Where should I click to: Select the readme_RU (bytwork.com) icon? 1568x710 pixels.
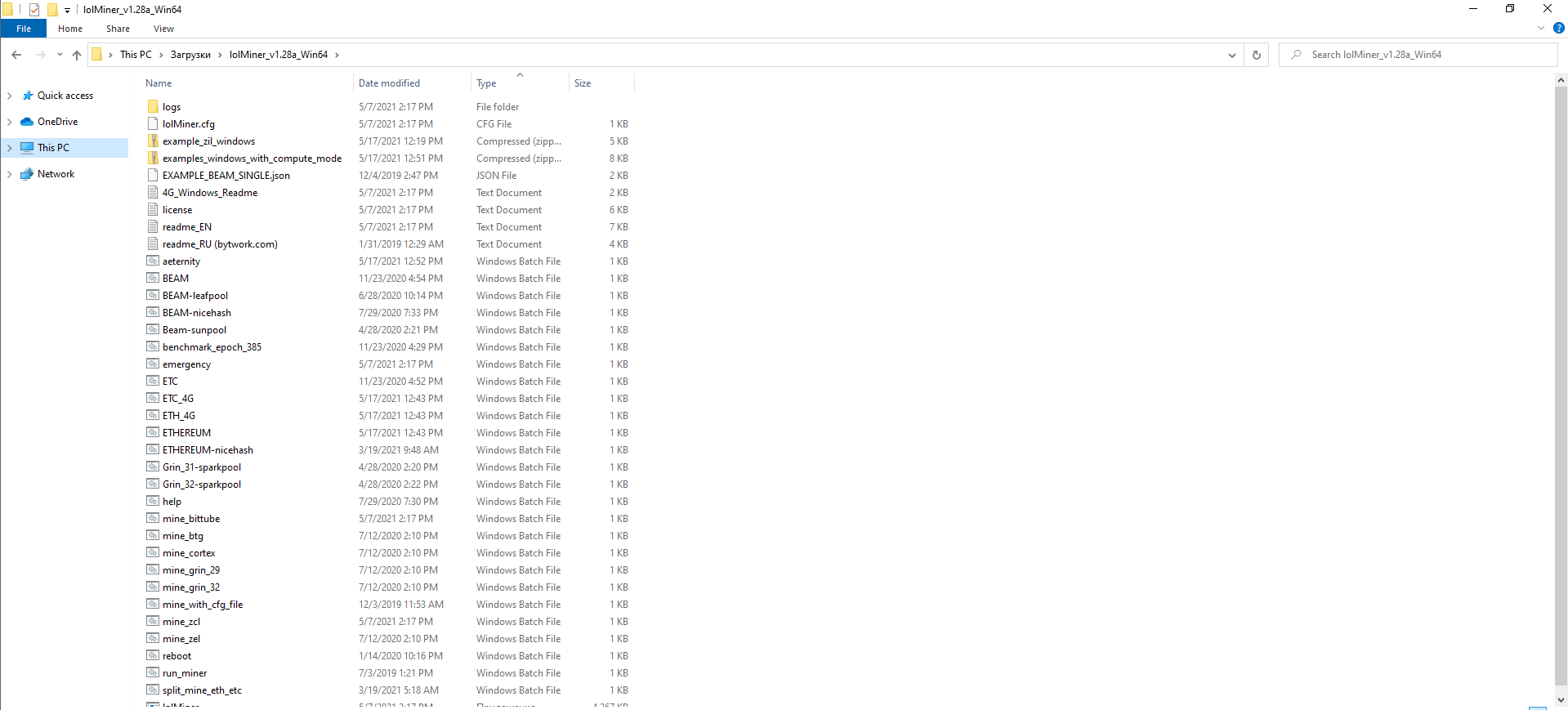pos(153,243)
